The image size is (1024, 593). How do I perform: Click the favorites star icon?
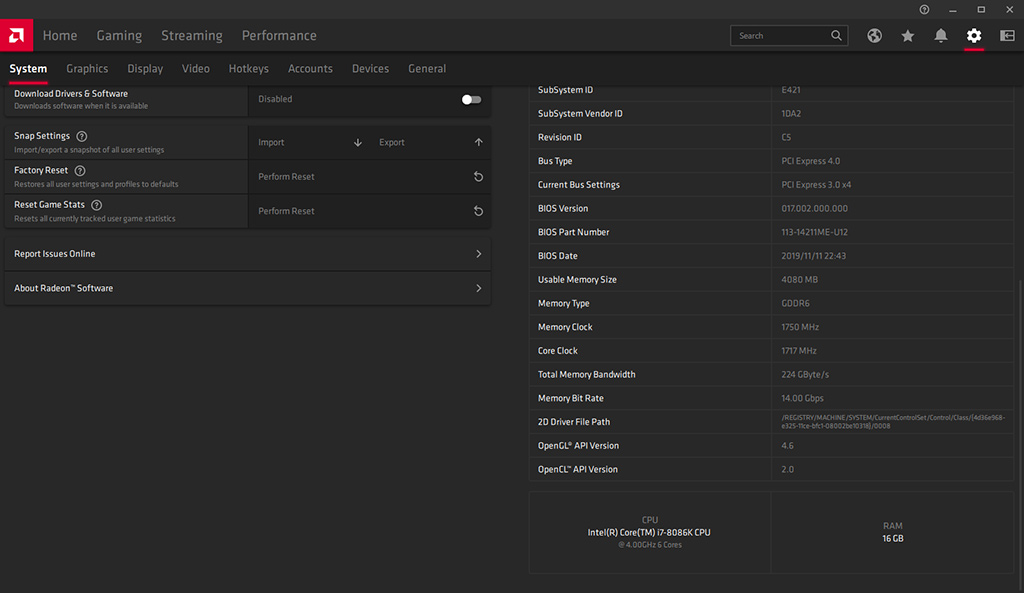coord(908,36)
